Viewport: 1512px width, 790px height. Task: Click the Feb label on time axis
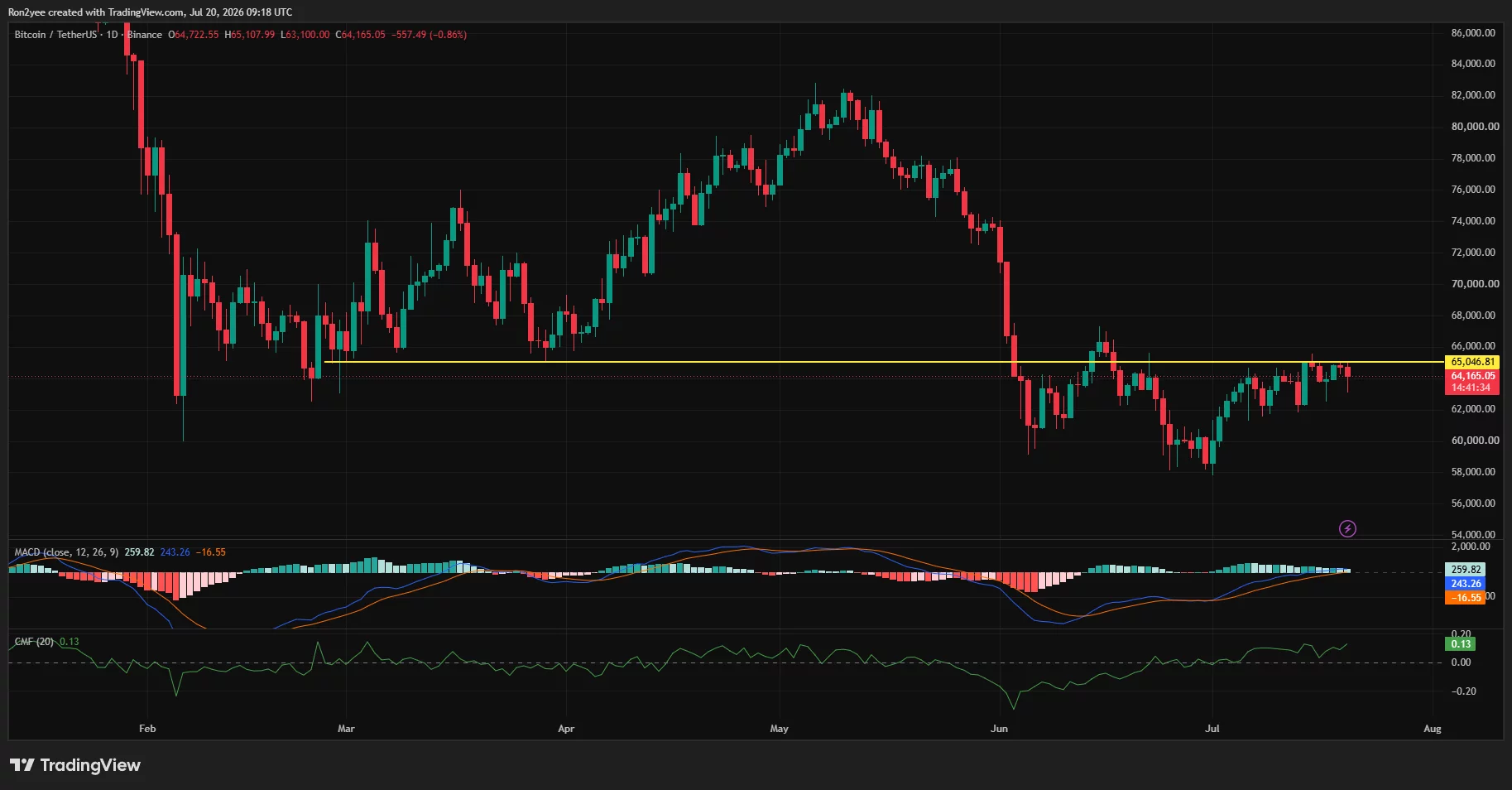tap(147, 729)
